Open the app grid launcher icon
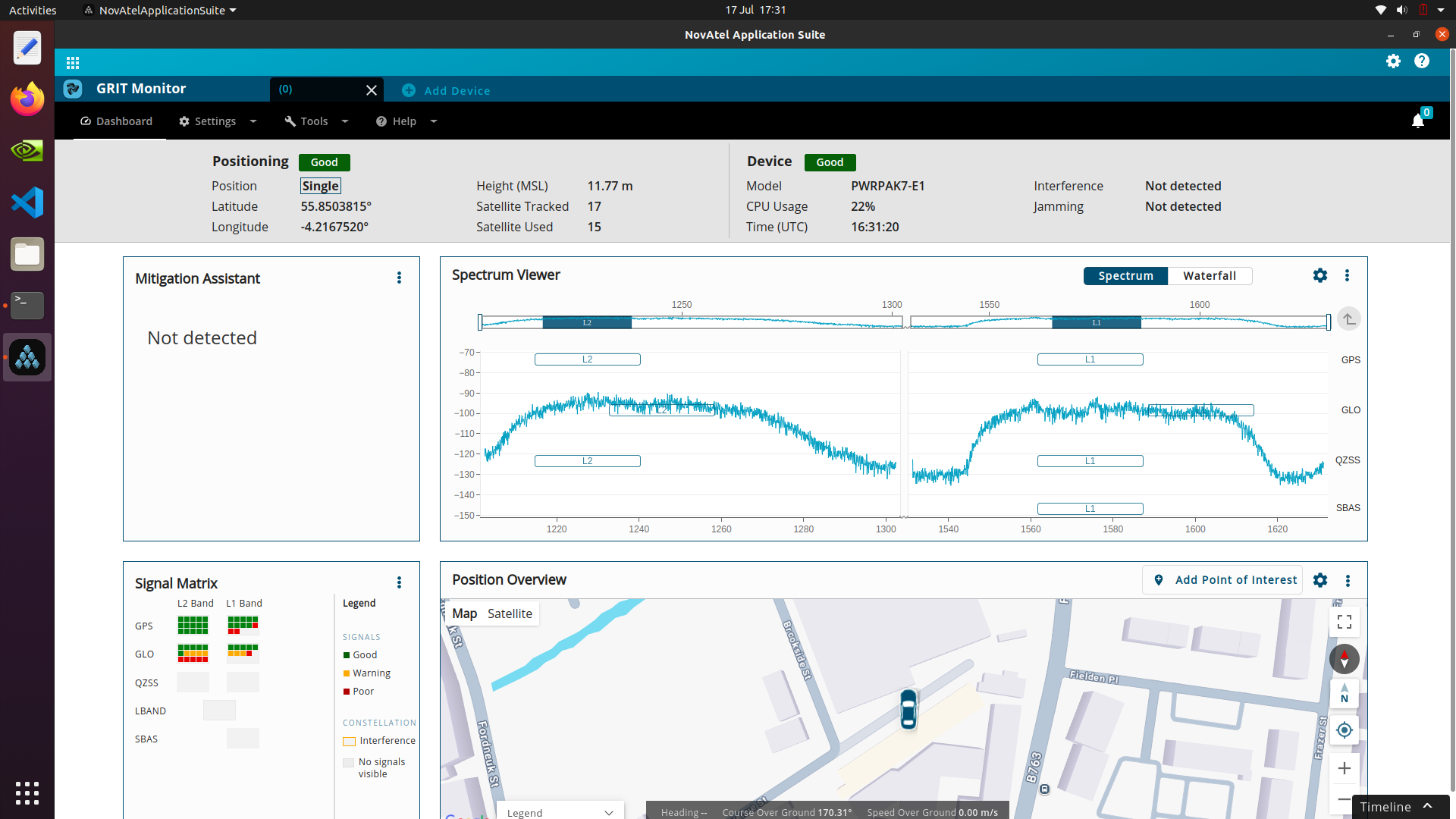1456x819 pixels. click(x=73, y=63)
